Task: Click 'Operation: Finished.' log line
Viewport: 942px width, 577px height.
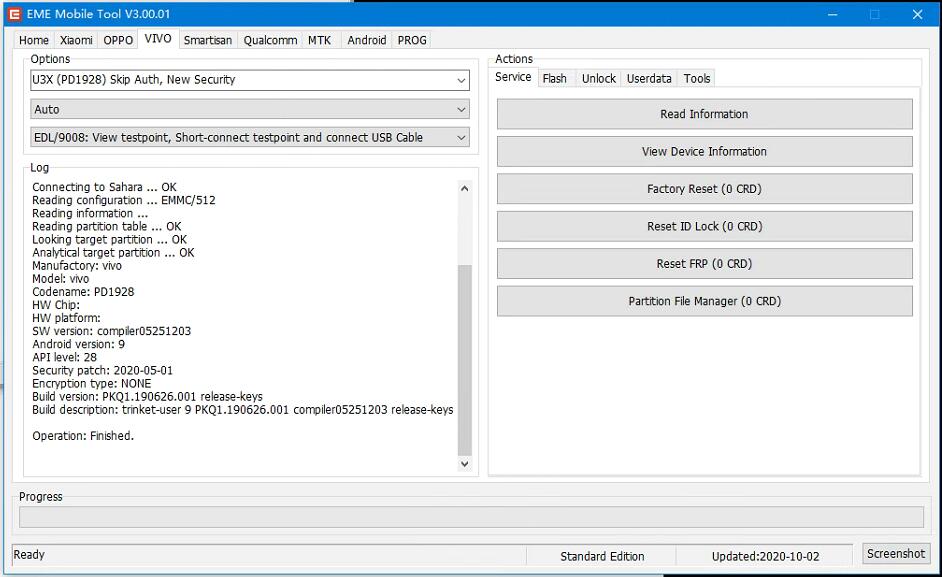Action: (83, 436)
